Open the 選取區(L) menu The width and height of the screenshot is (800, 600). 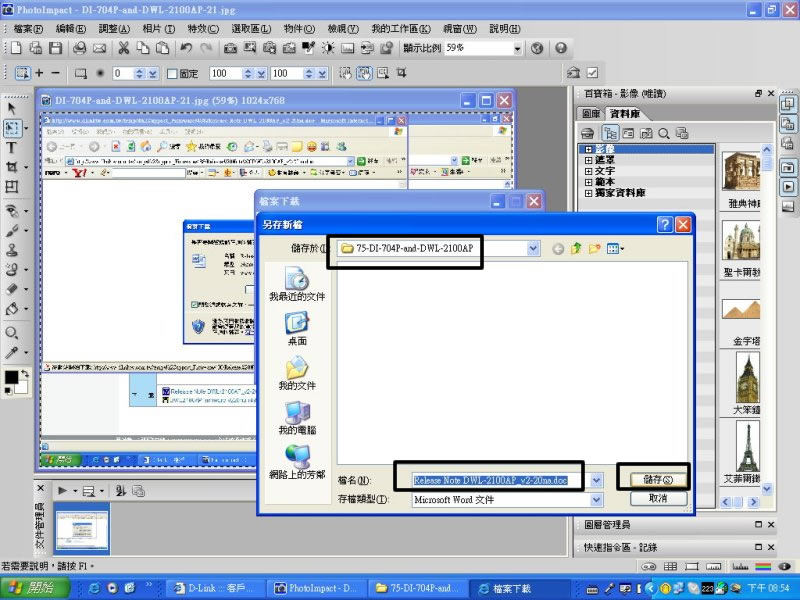(251, 29)
